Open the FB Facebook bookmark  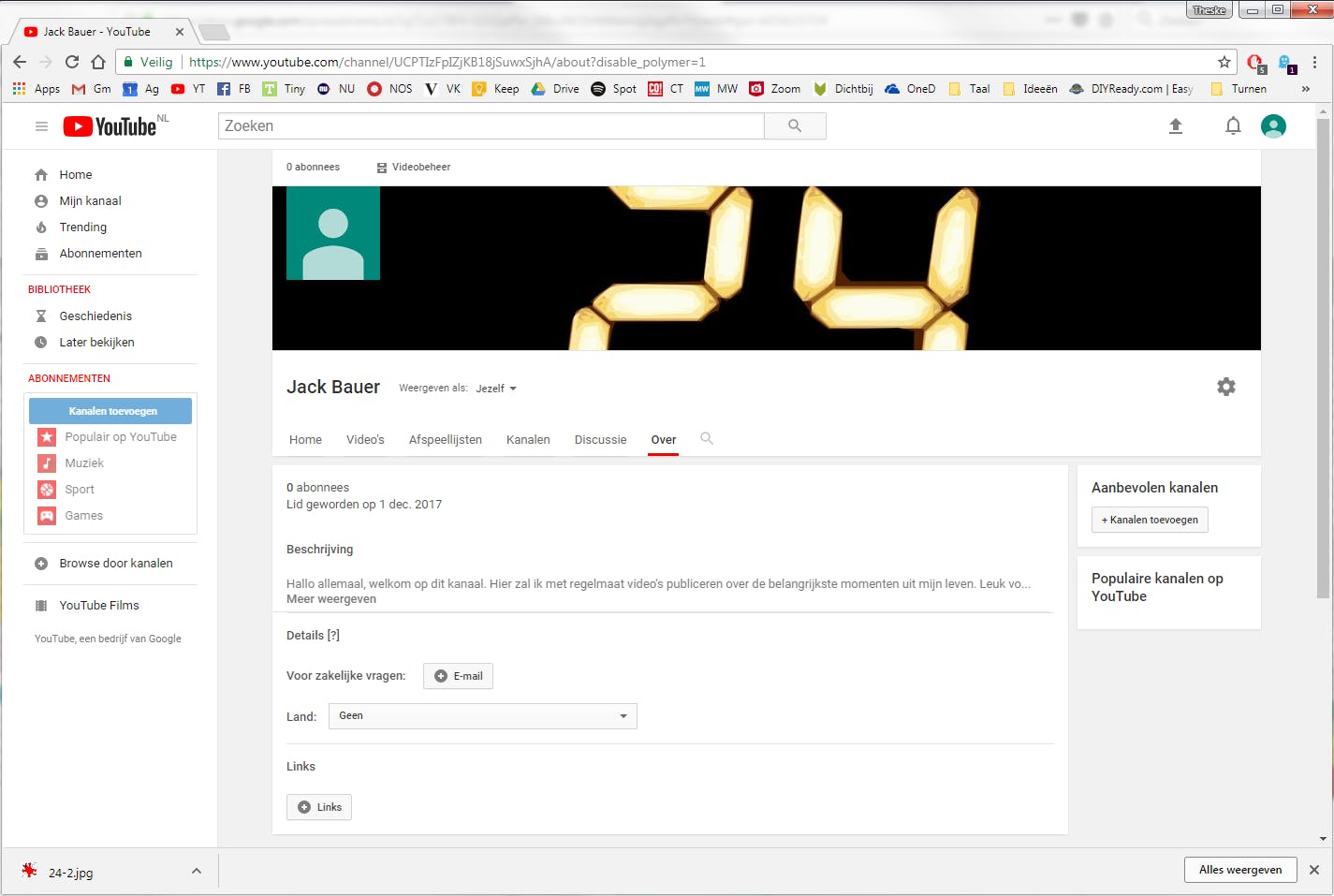(x=234, y=89)
